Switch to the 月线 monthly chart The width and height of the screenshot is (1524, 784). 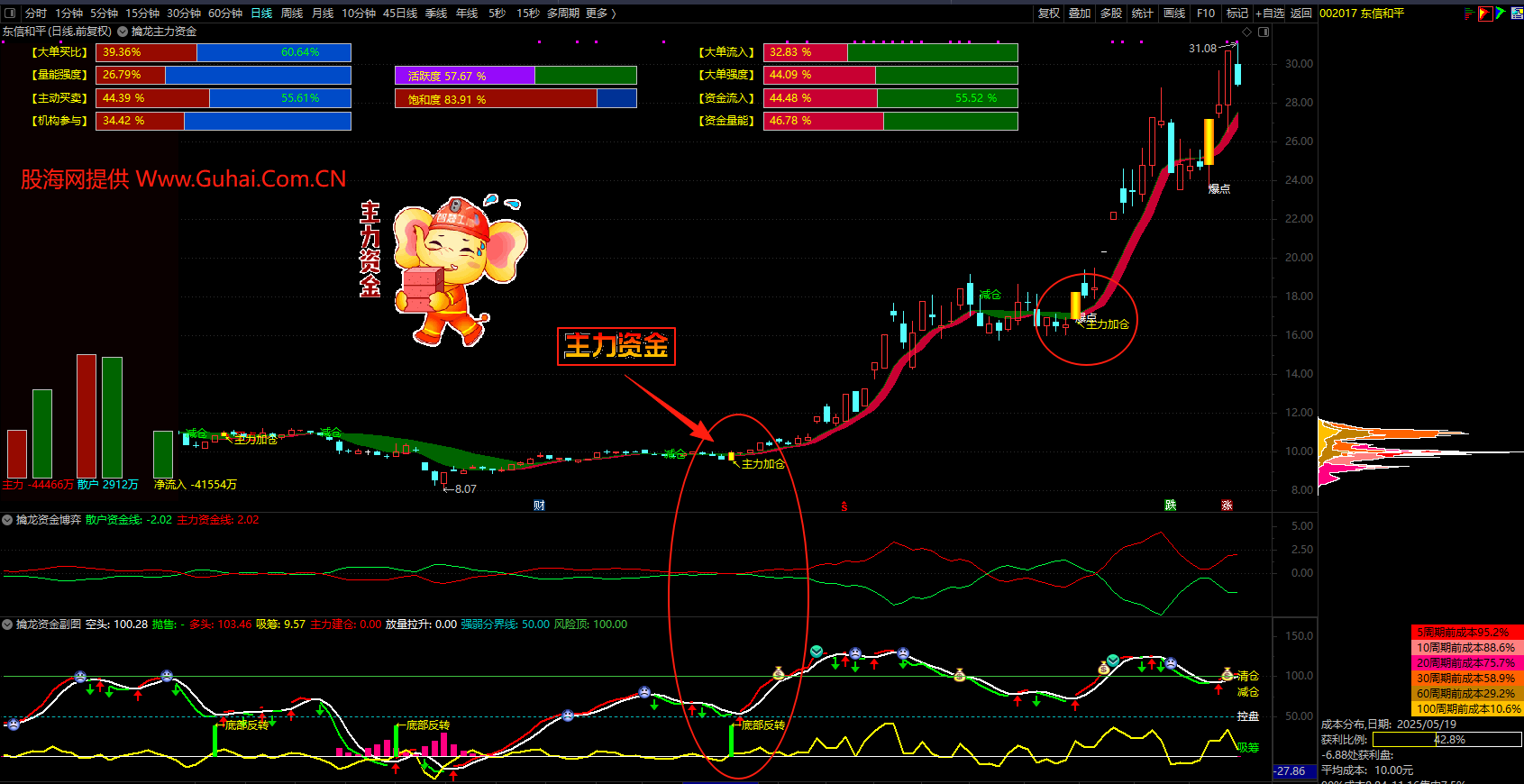323,13
